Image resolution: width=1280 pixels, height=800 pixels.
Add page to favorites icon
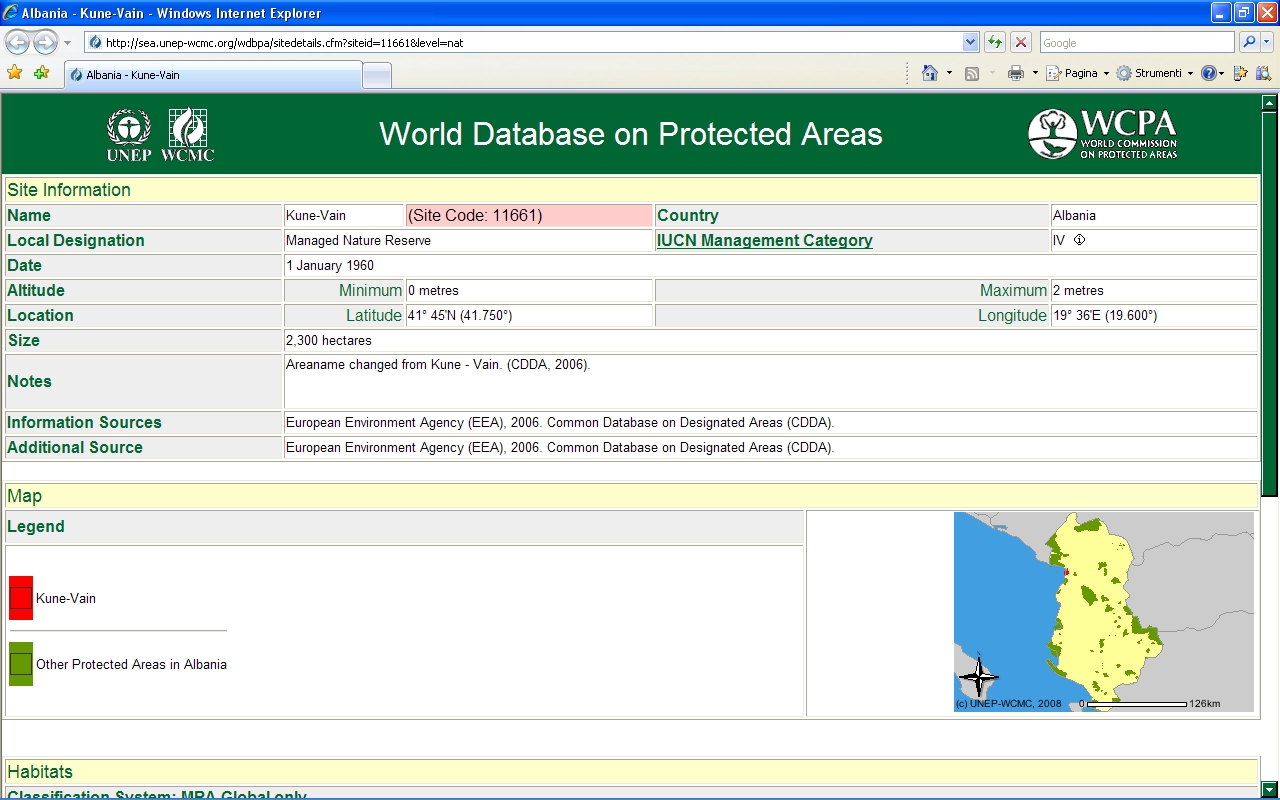pos(41,73)
